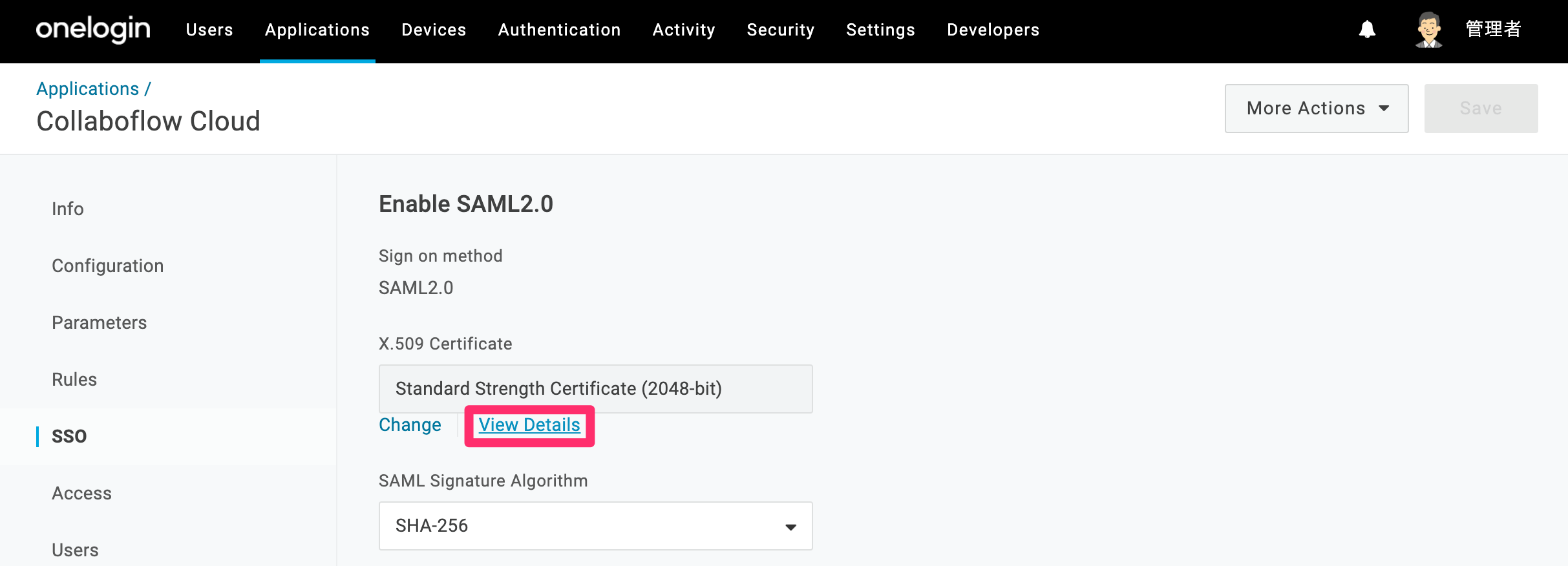Open the View Details link
1568x566 pixels.
(529, 425)
